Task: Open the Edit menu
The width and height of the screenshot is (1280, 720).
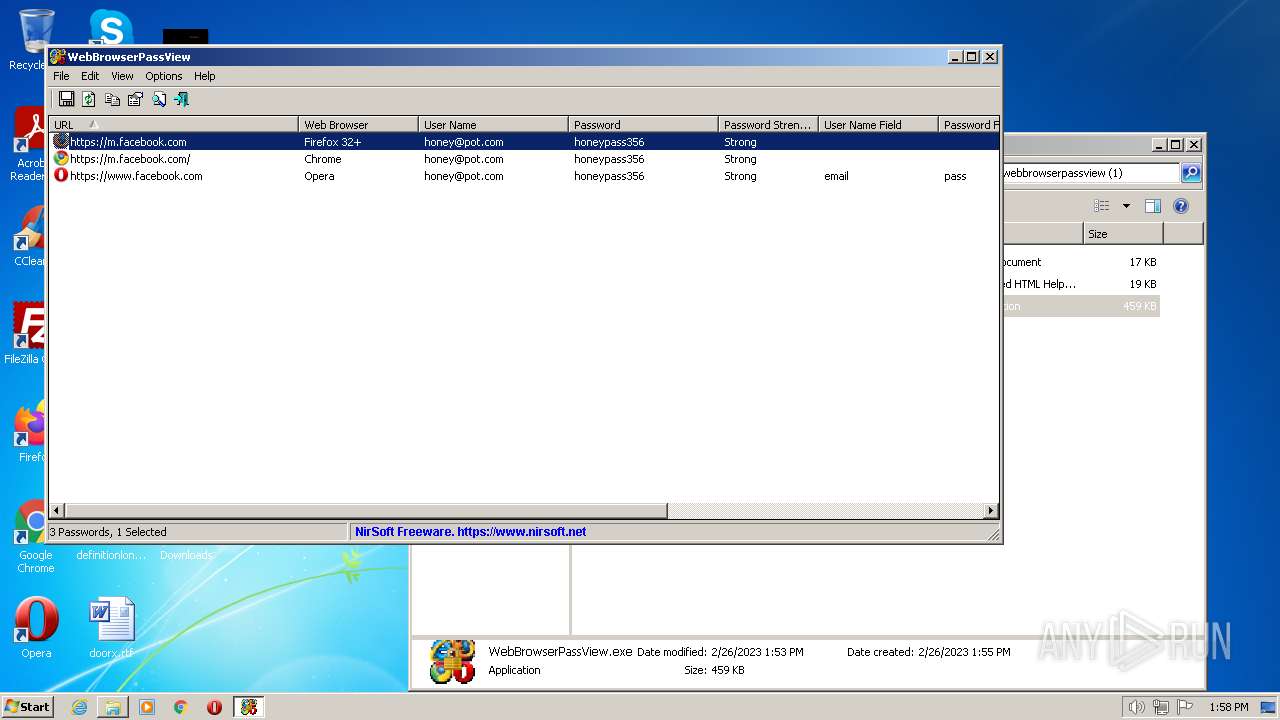Action: coord(90,76)
